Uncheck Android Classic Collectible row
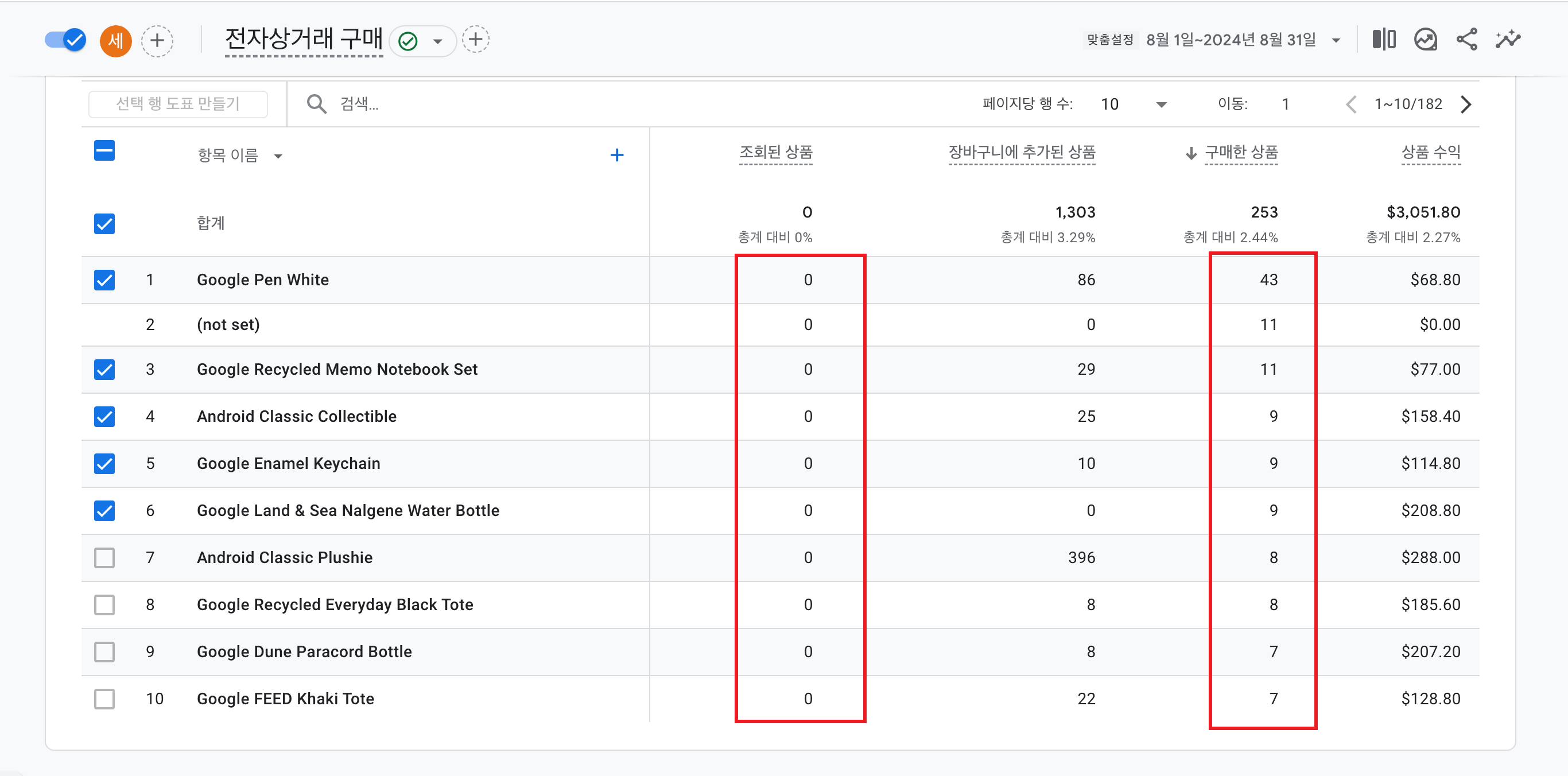Viewport: 1568px width, 776px height. coord(104,416)
